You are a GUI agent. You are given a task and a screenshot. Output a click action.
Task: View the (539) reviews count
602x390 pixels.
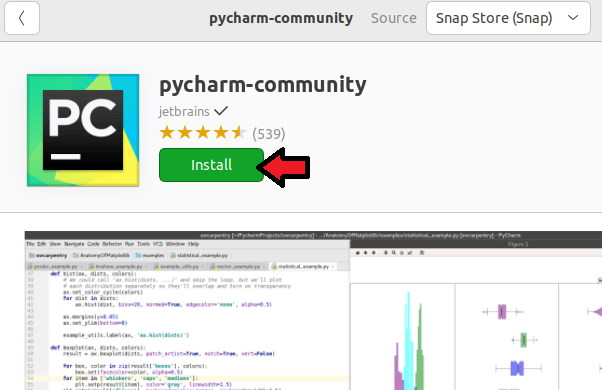point(269,134)
